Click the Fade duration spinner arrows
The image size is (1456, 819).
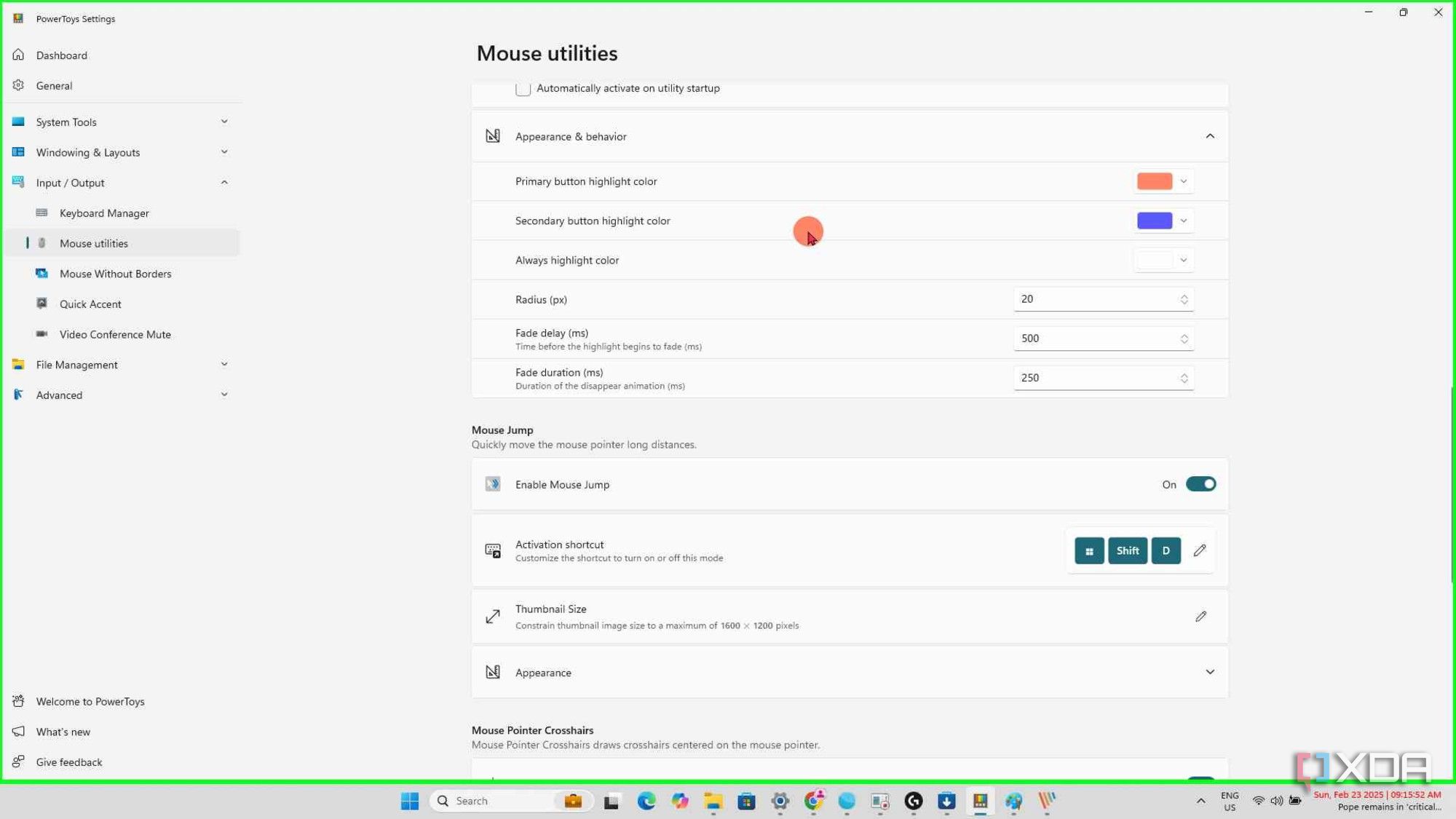[x=1184, y=378]
